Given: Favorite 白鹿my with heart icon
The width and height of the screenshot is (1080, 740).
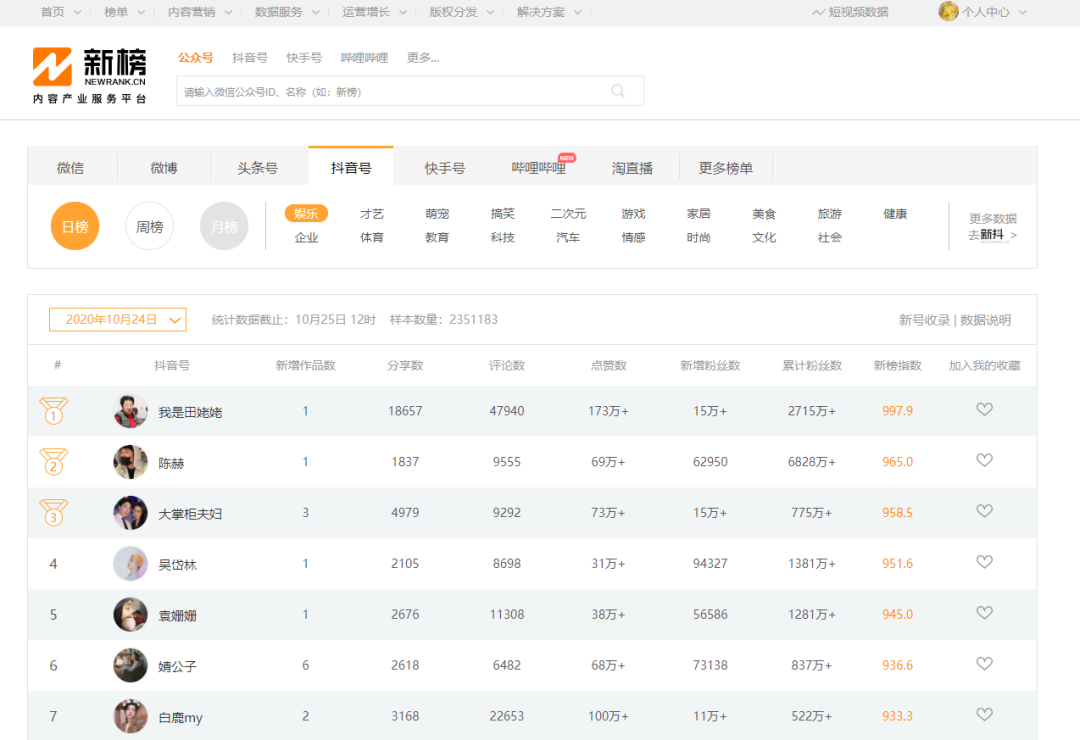Looking at the screenshot, I should pyautogui.click(x=984, y=715).
